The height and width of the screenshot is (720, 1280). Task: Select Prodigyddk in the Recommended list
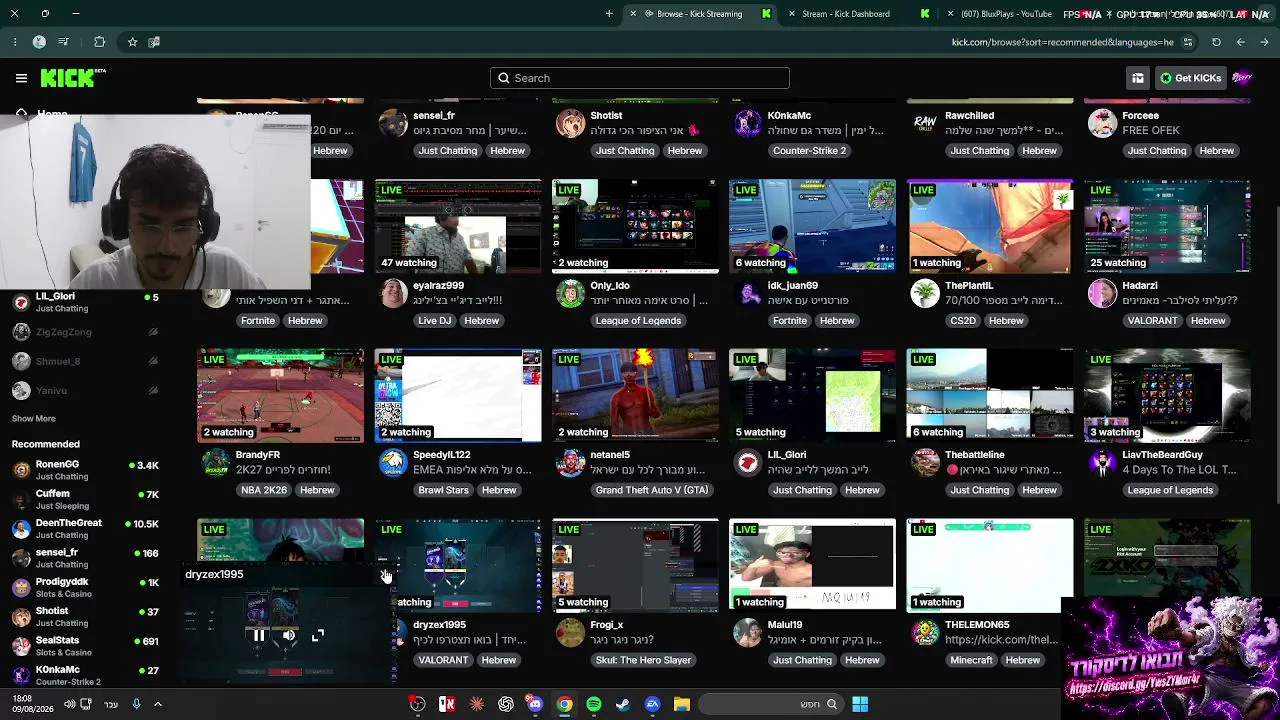[85, 587]
